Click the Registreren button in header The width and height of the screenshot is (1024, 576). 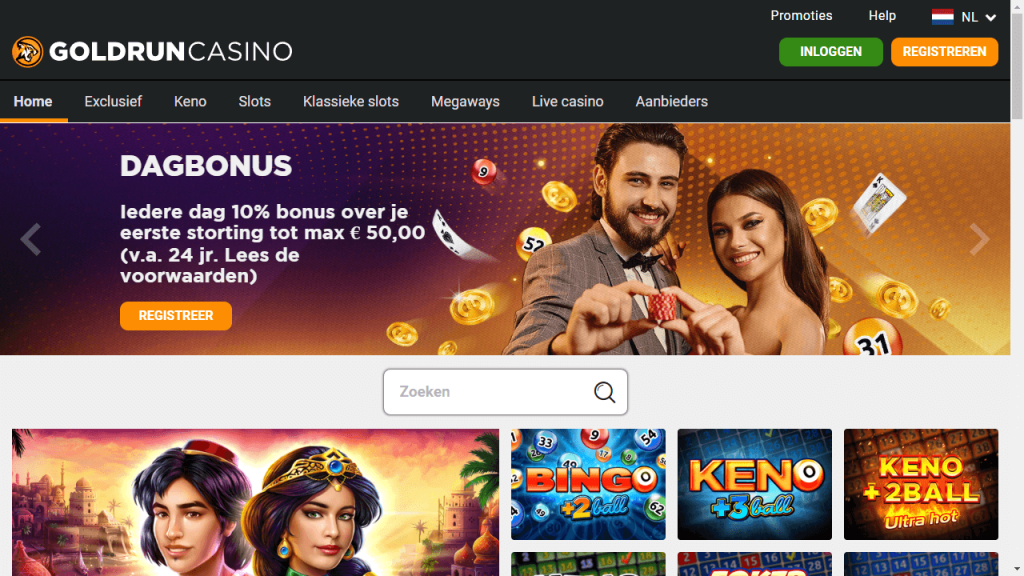[x=944, y=52]
